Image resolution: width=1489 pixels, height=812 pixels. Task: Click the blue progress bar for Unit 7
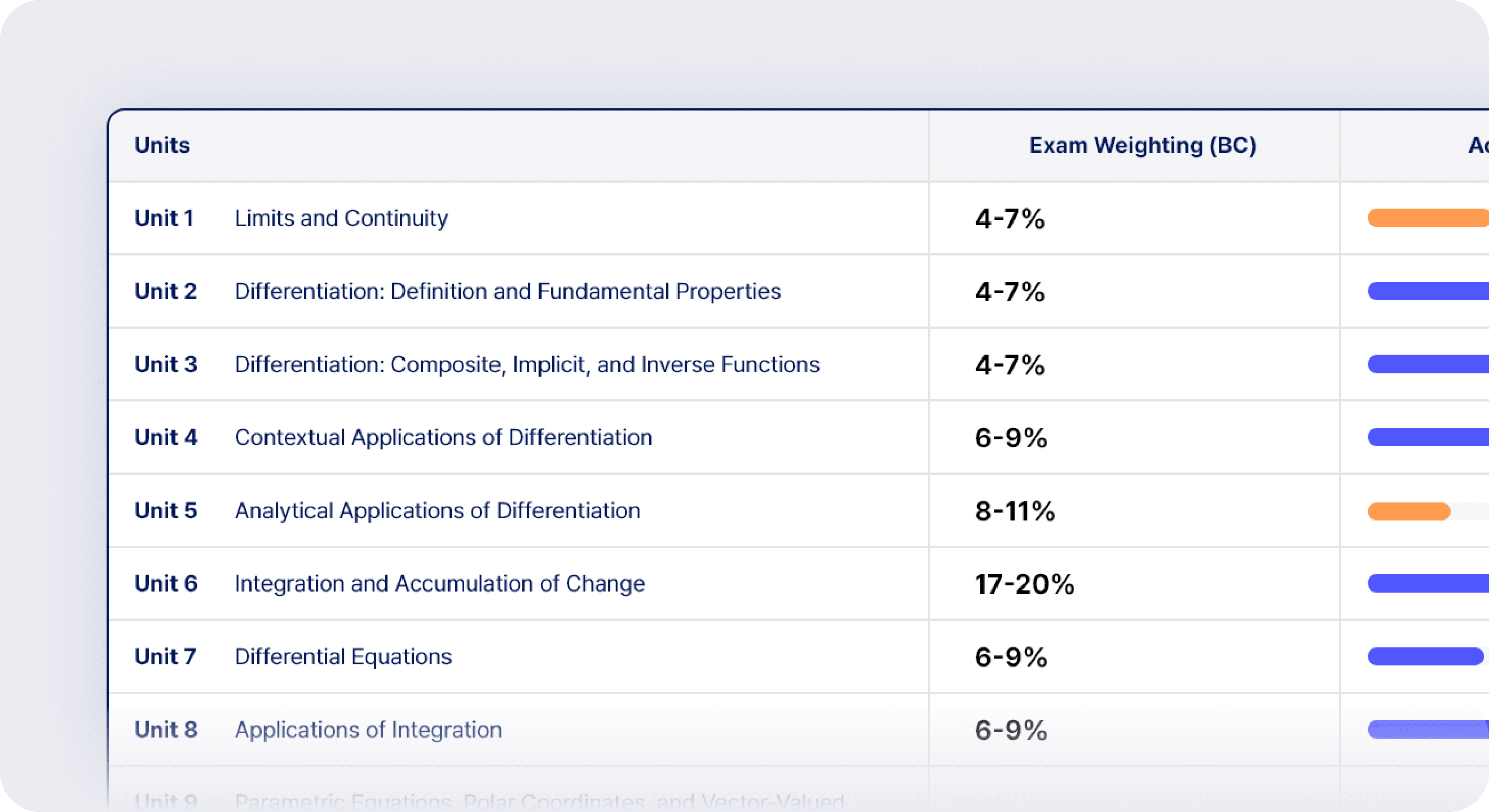click(x=1425, y=657)
